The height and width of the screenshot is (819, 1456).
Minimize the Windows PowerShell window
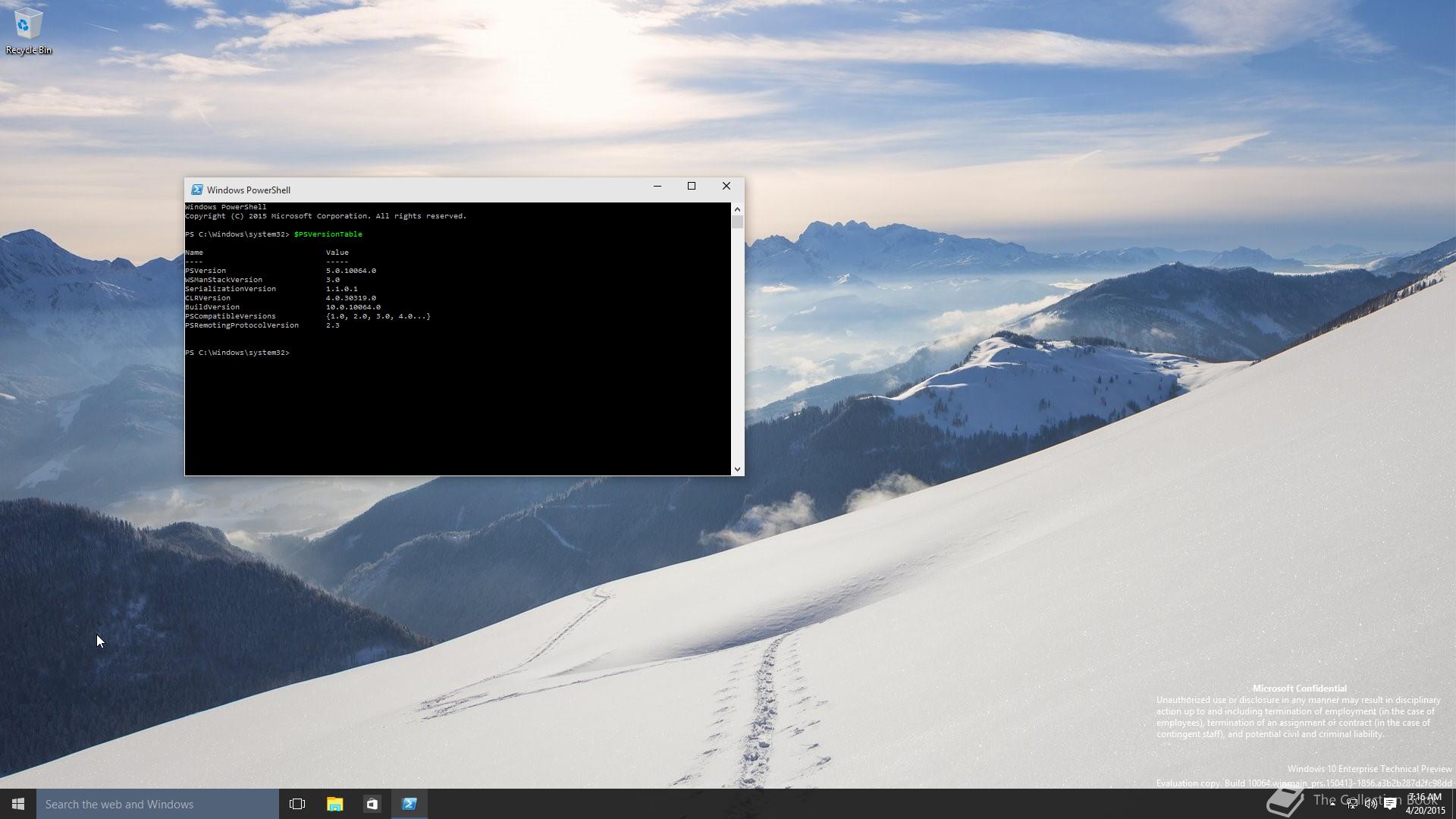point(657,187)
